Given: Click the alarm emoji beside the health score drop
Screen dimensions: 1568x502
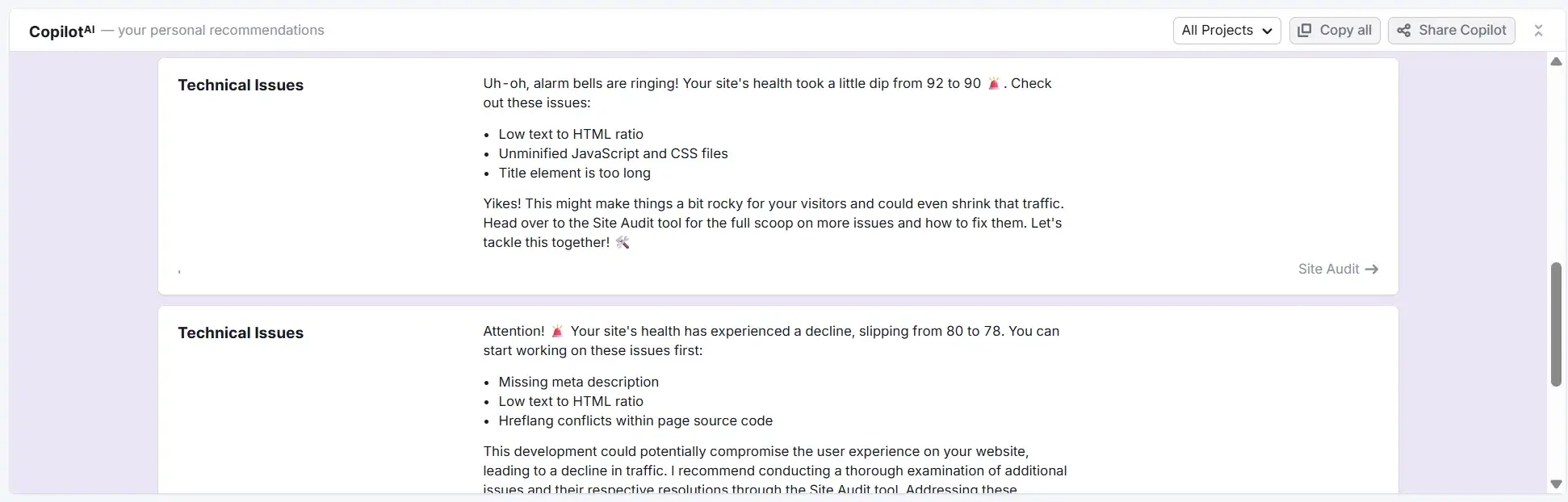Looking at the screenshot, I should 992,83.
